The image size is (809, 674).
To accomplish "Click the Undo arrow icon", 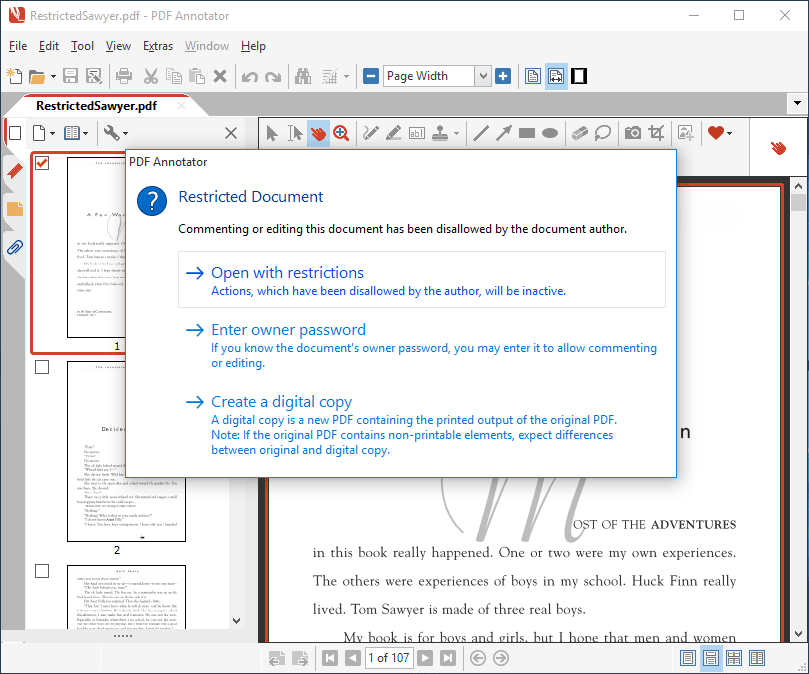I will [250, 76].
